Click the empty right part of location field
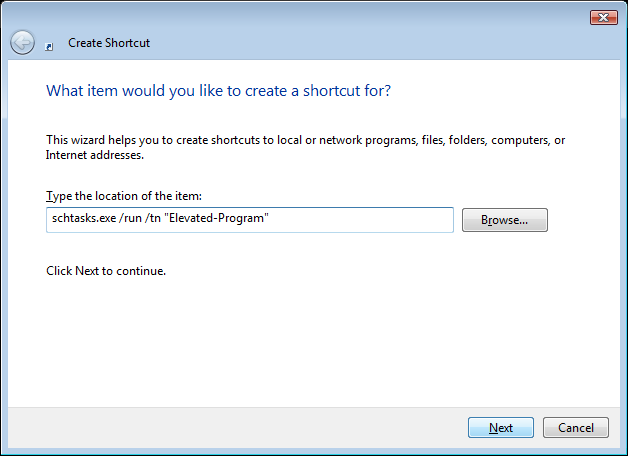Screen dimensions: 628x456 tap(360, 220)
